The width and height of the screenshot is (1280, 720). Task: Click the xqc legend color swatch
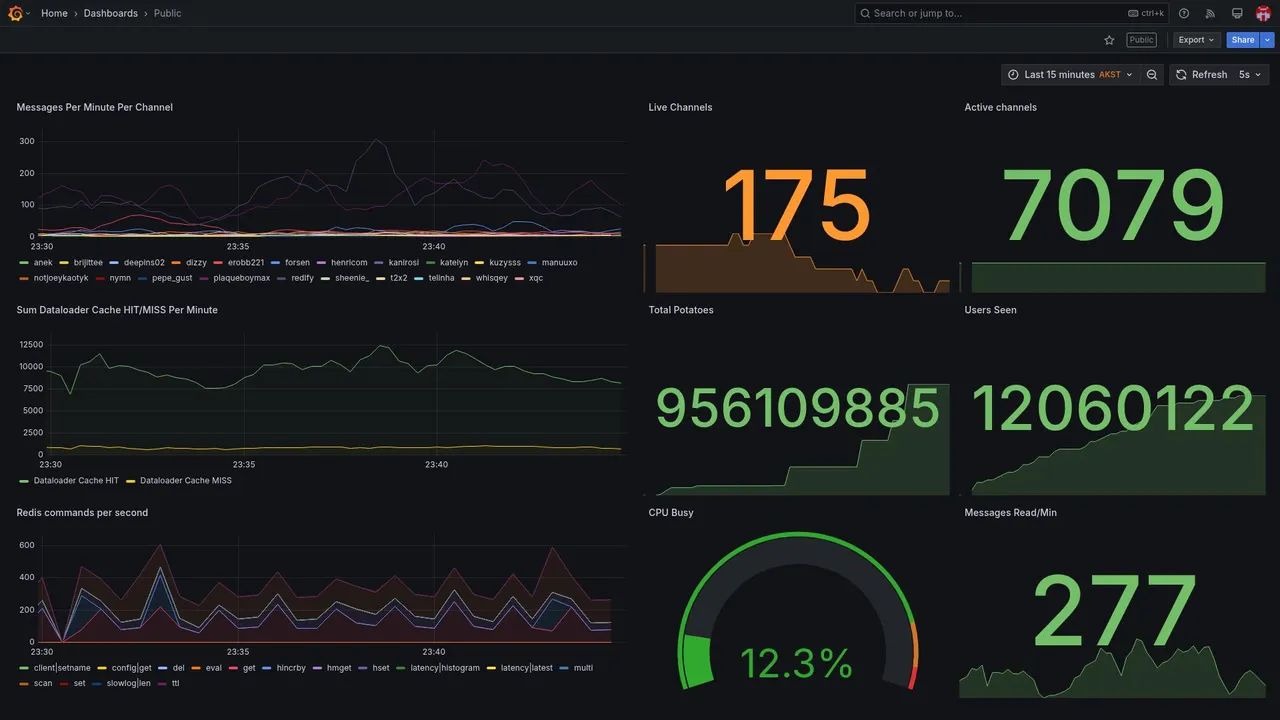click(520, 278)
